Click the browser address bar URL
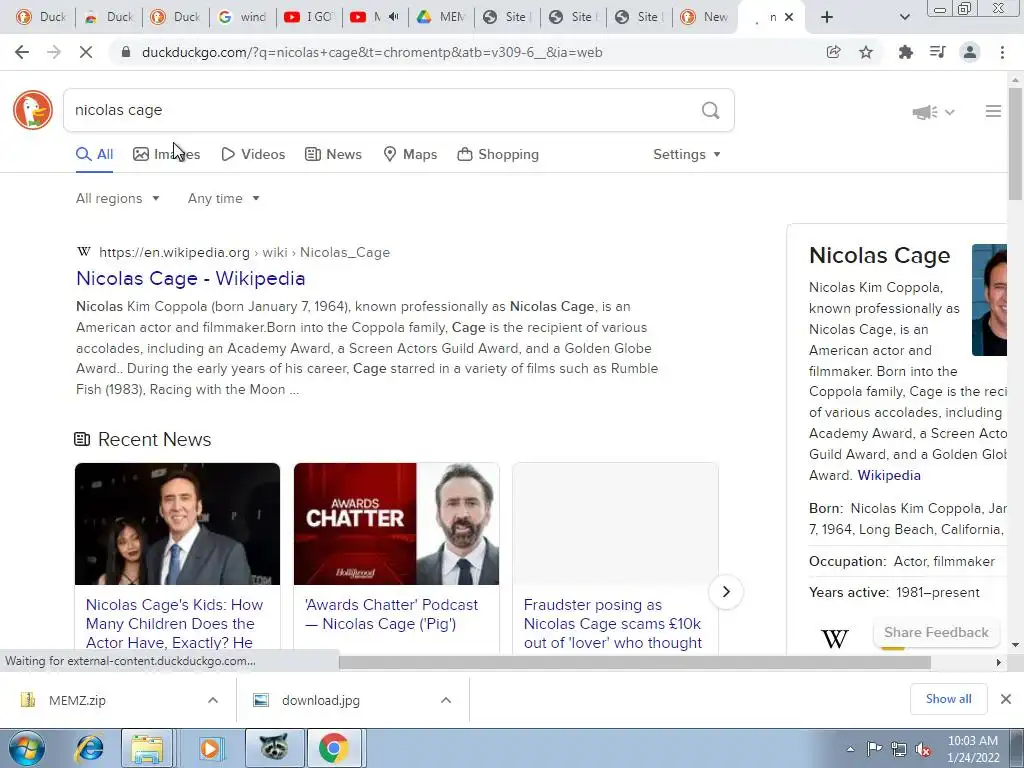The width and height of the screenshot is (1024, 768). (x=372, y=52)
